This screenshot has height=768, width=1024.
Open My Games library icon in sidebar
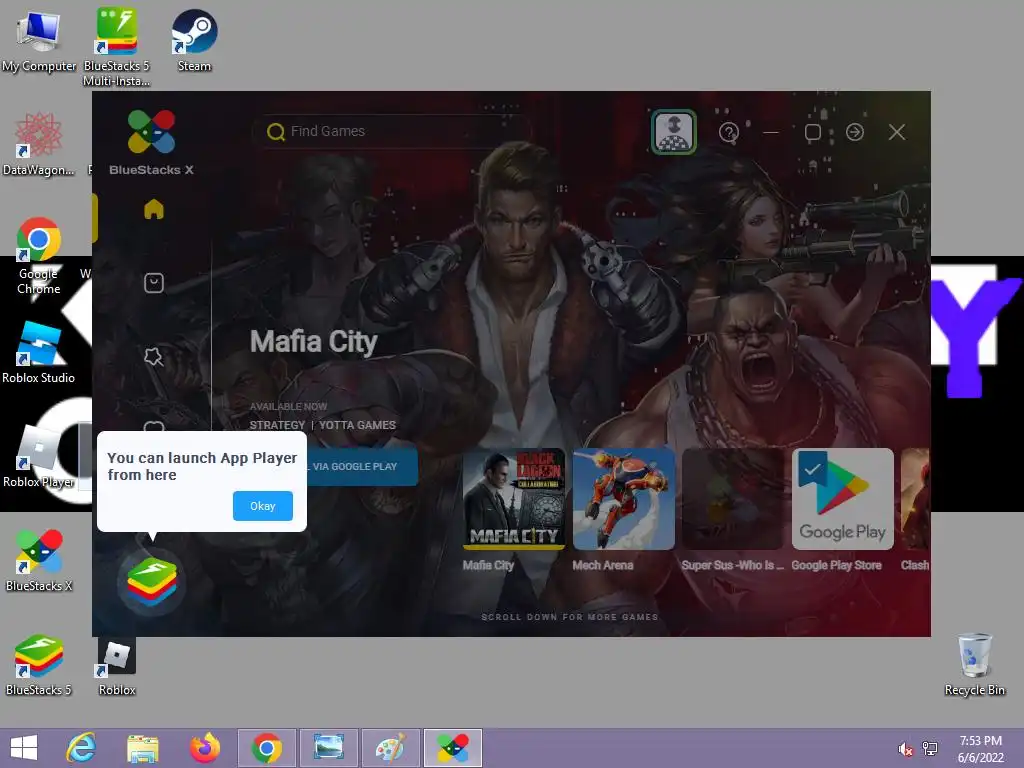[153, 283]
